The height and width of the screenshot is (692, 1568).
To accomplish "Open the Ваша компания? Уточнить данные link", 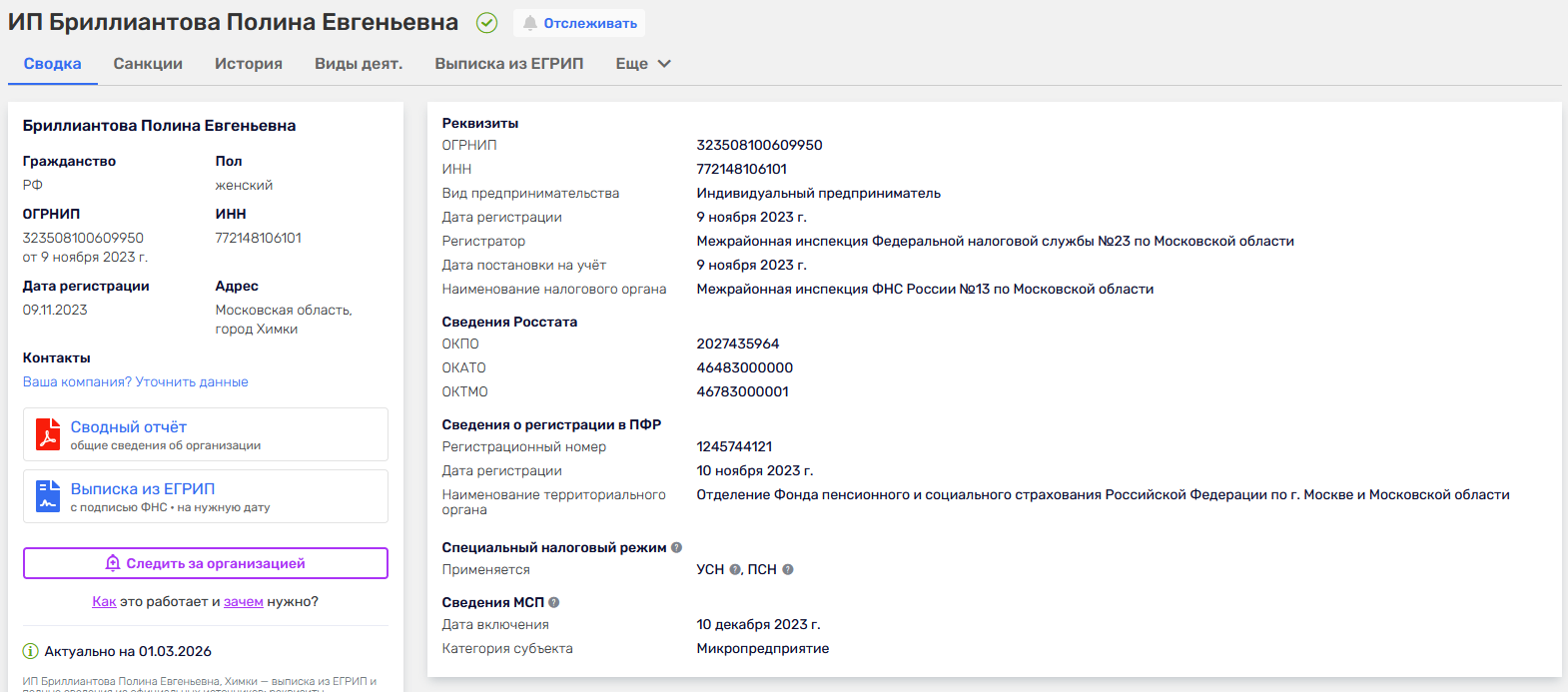I will pyautogui.click(x=136, y=381).
